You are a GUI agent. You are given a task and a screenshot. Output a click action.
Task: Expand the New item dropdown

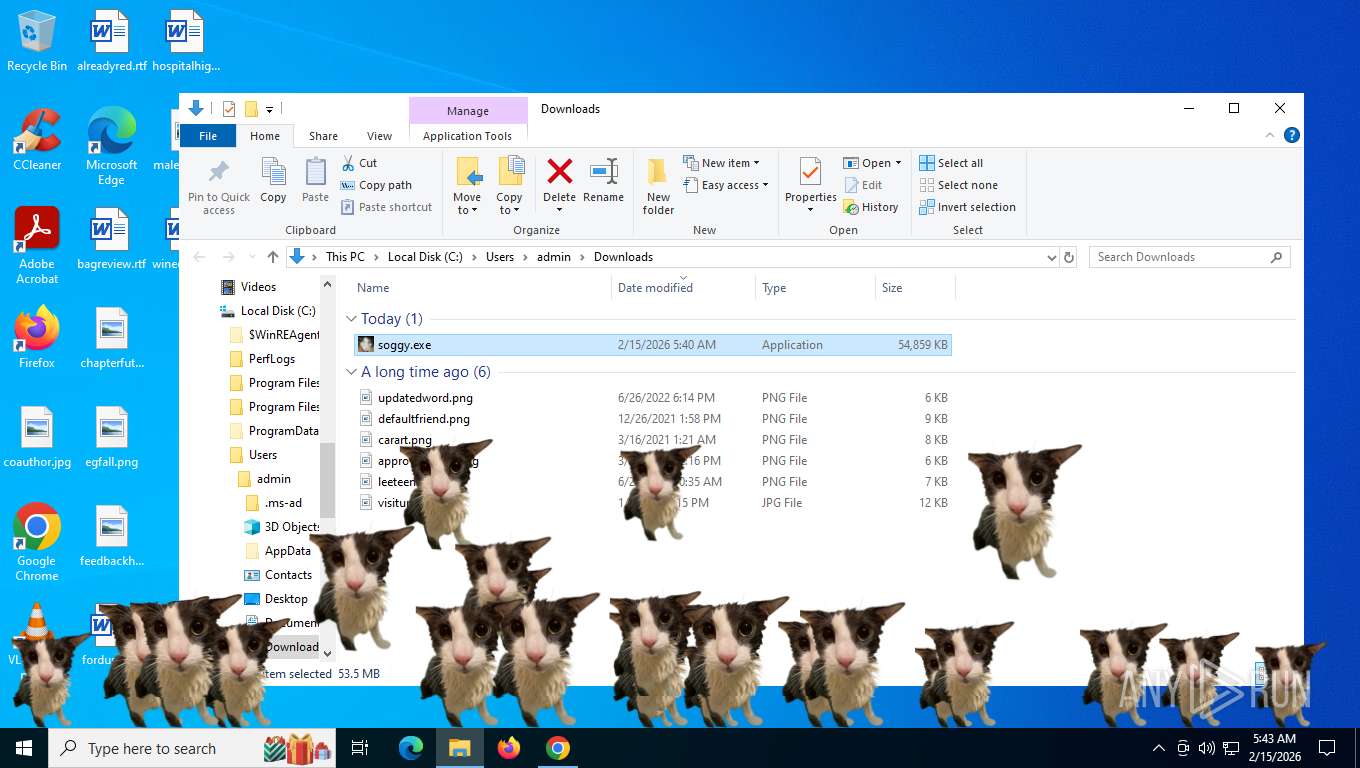click(x=722, y=163)
